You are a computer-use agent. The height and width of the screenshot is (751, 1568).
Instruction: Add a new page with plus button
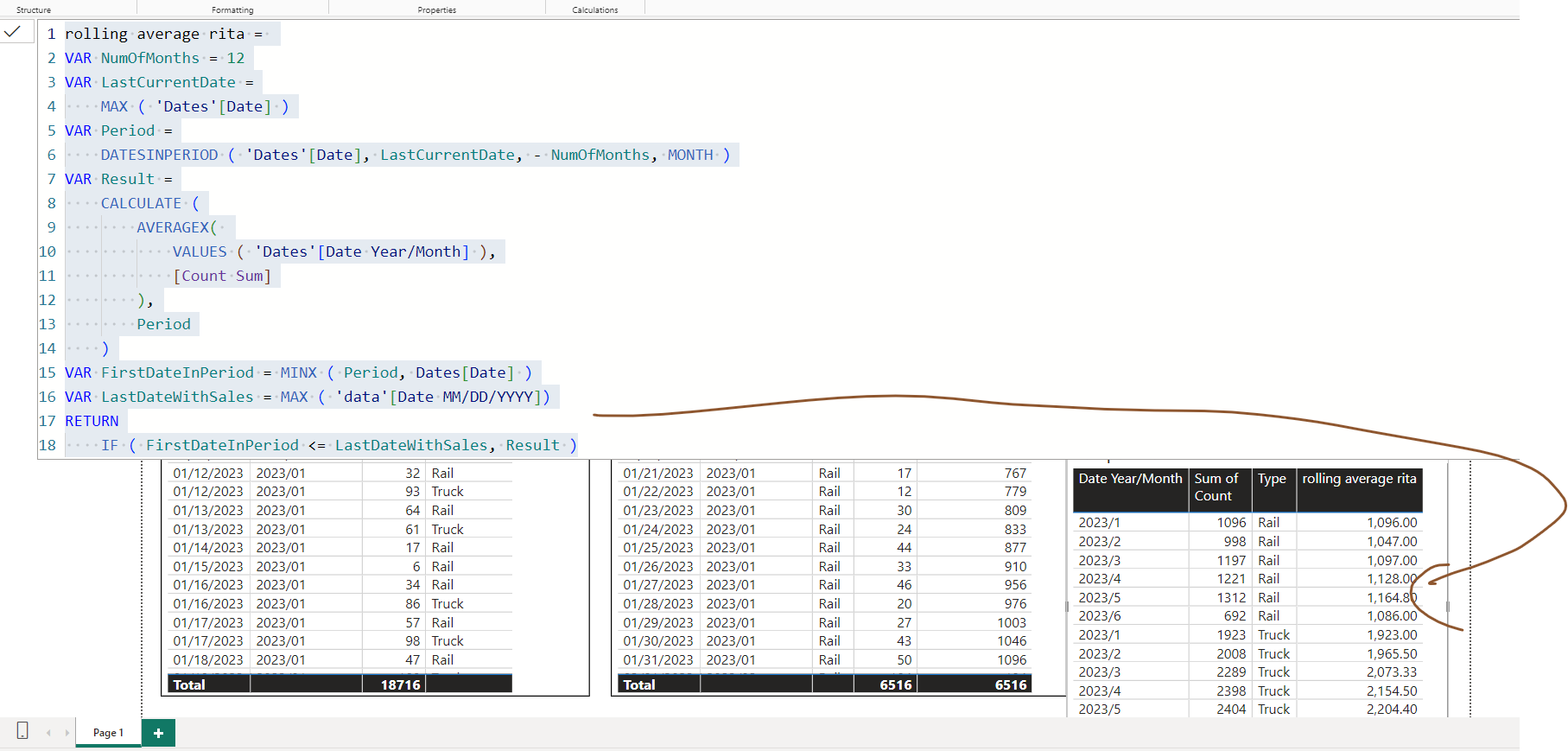158,733
